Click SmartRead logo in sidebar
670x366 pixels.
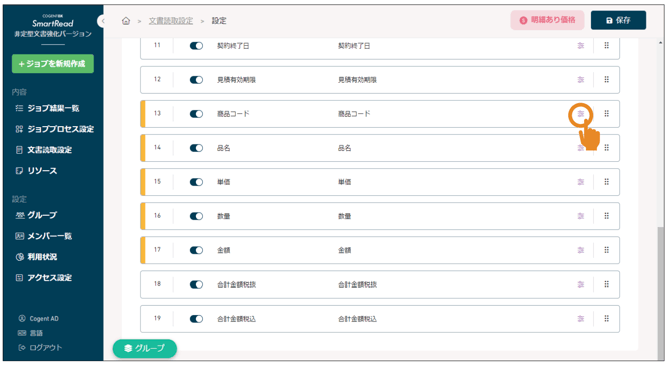pos(53,23)
